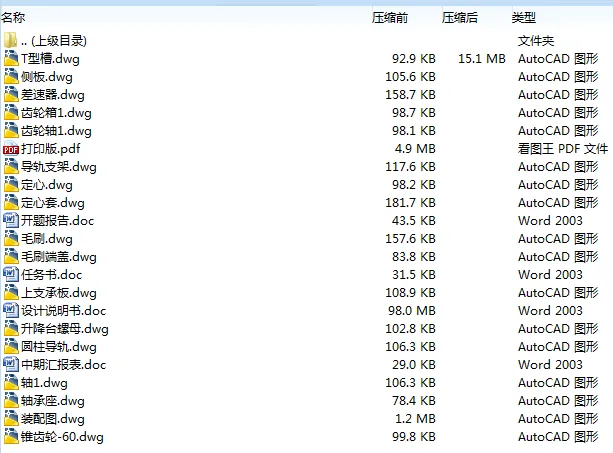Sort files by 类型 column header

pos(524,17)
